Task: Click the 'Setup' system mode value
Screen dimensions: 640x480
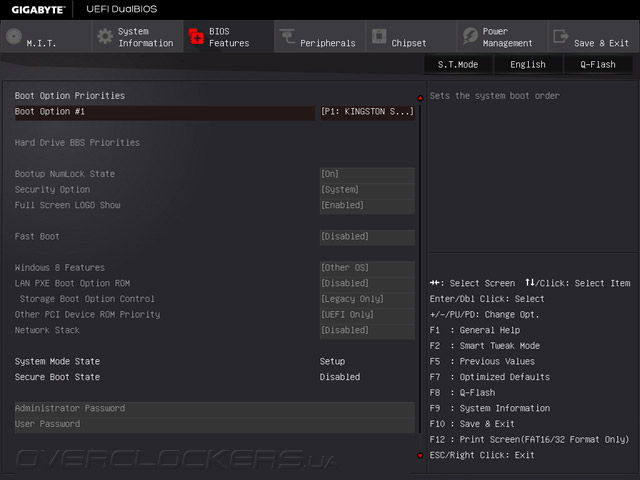Action: (x=332, y=362)
